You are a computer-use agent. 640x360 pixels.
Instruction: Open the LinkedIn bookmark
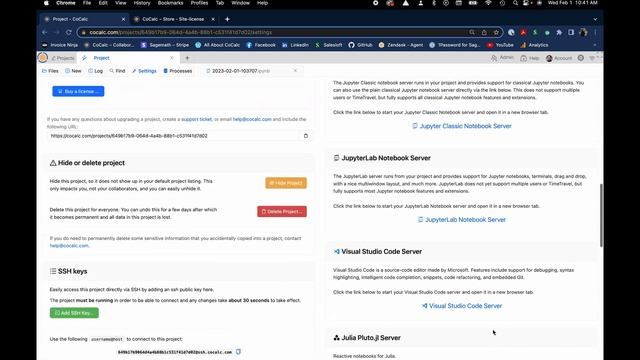(295, 45)
